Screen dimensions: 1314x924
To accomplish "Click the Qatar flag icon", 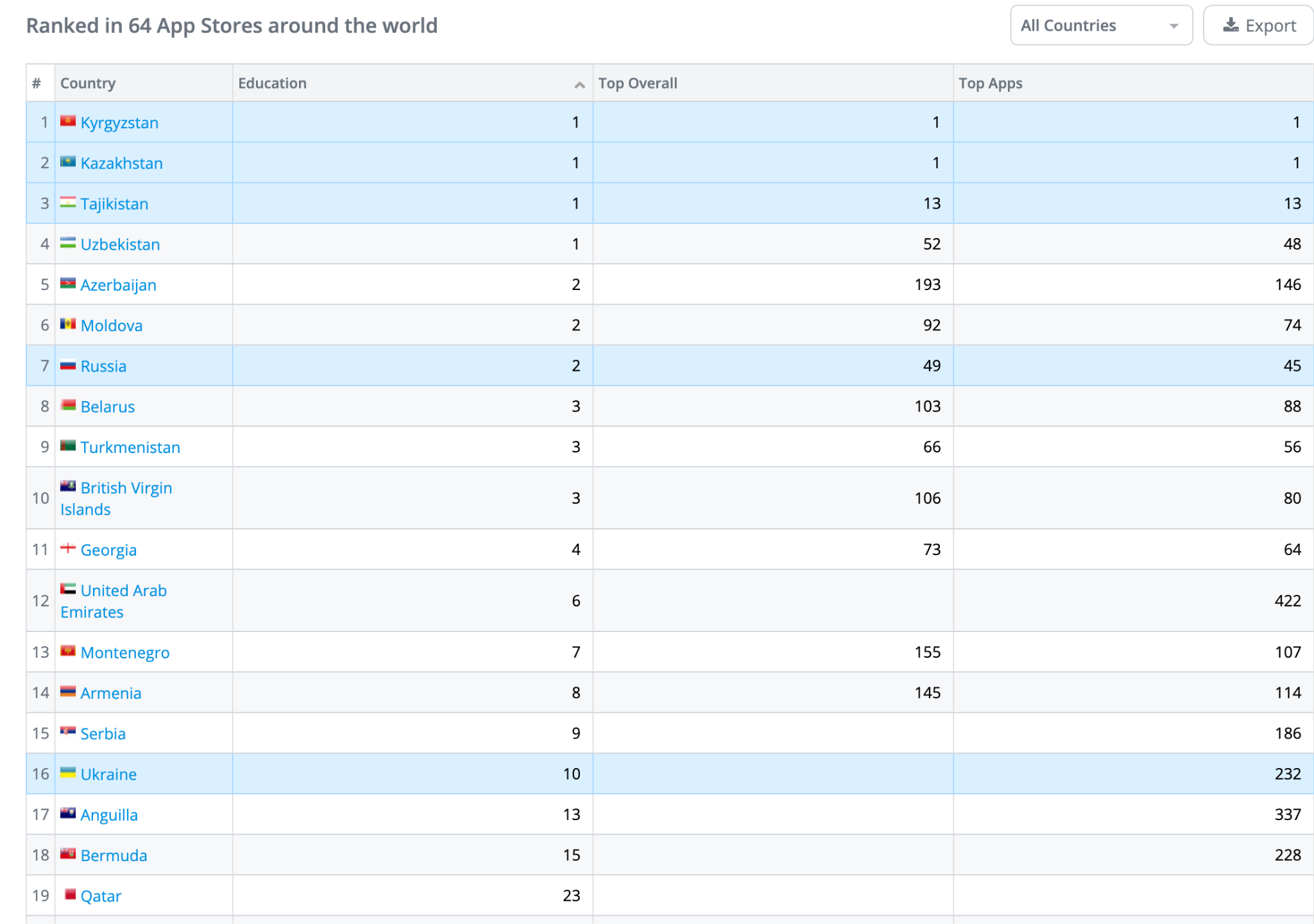I will [70, 894].
